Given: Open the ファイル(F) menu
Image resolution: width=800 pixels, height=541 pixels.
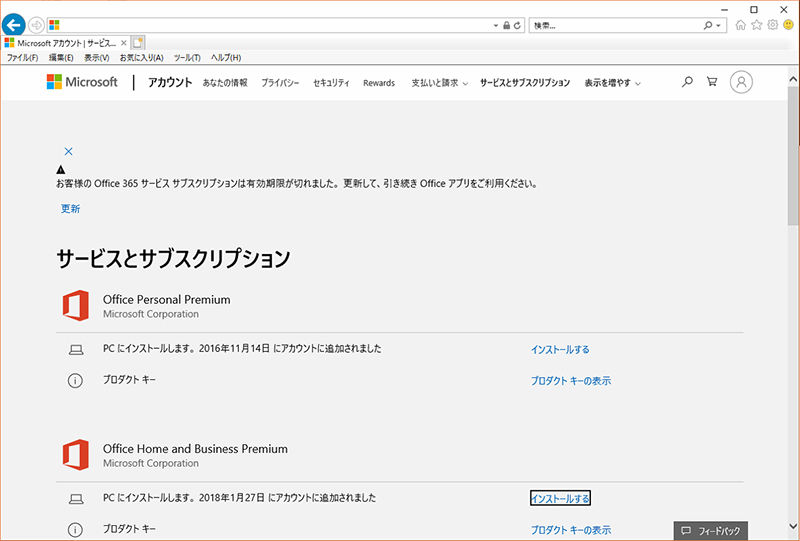Looking at the screenshot, I should pyautogui.click(x=22, y=58).
